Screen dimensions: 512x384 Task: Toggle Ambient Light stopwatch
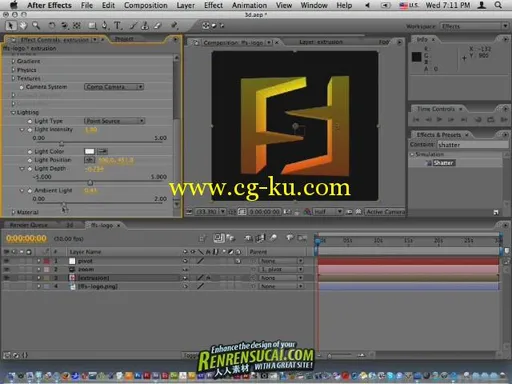click(x=30, y=191)
